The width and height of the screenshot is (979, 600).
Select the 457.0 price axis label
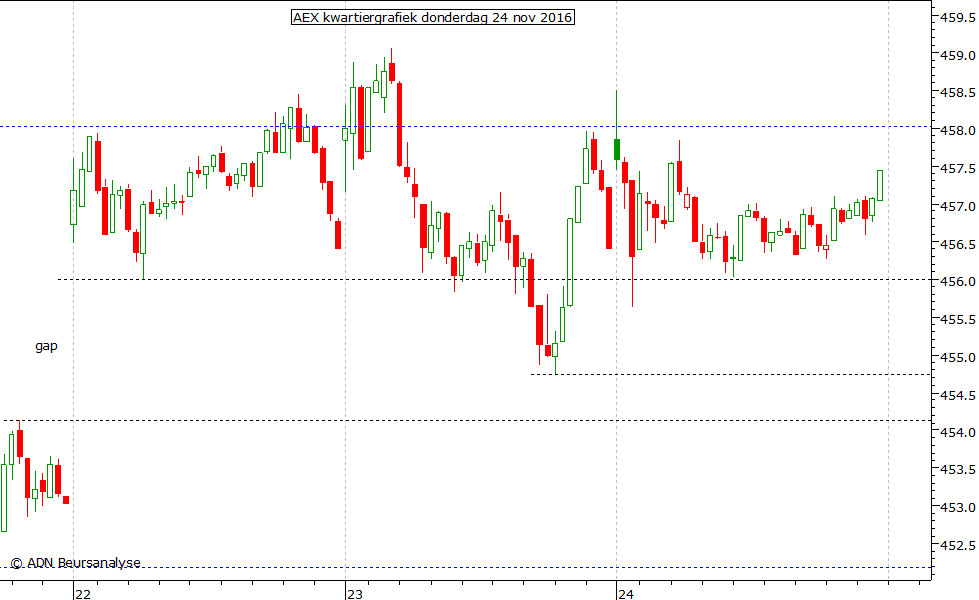958,207
